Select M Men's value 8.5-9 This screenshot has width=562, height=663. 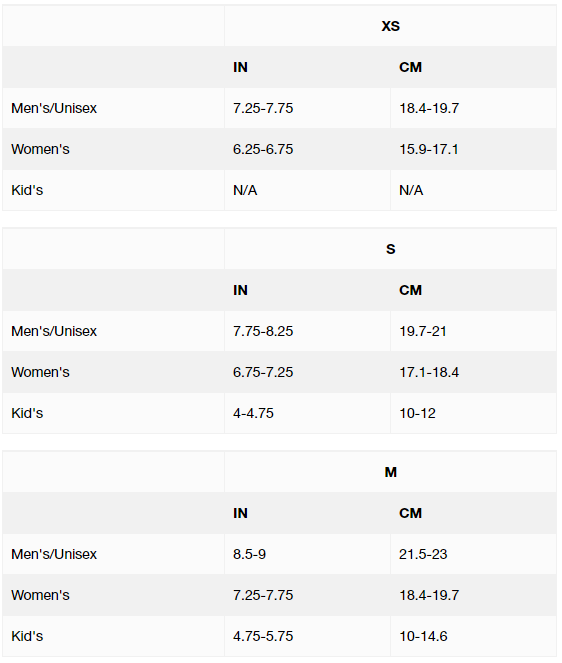tap(249, 554)
